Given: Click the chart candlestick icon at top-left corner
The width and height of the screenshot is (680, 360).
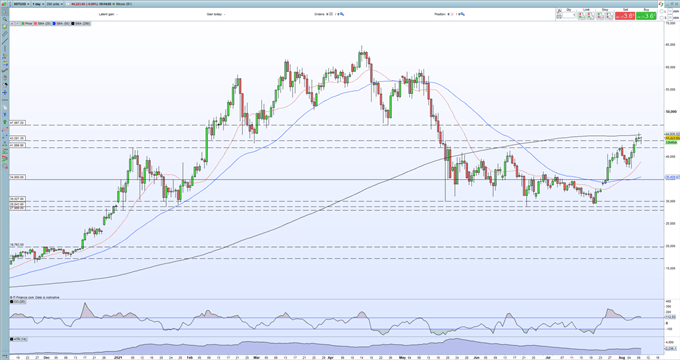Looking at the screenshot, I should [3, 4].
